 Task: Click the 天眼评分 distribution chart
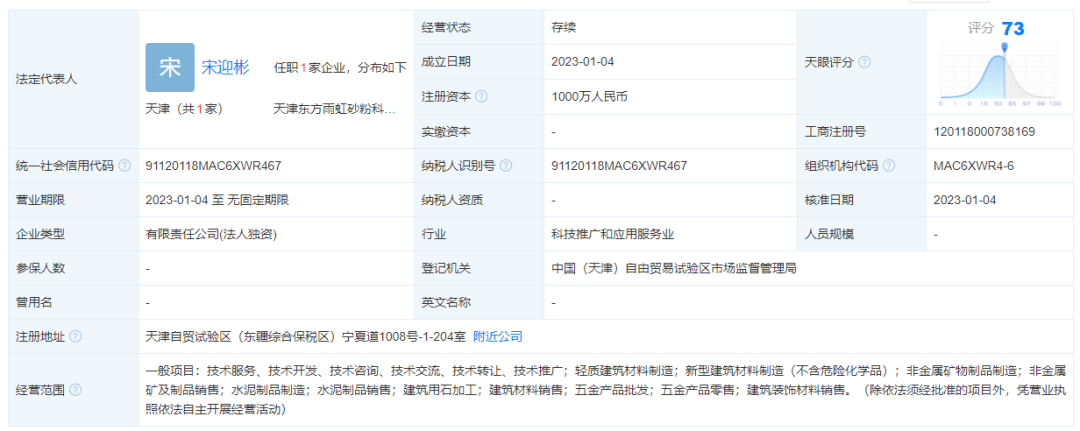[x=1000, y=74]
